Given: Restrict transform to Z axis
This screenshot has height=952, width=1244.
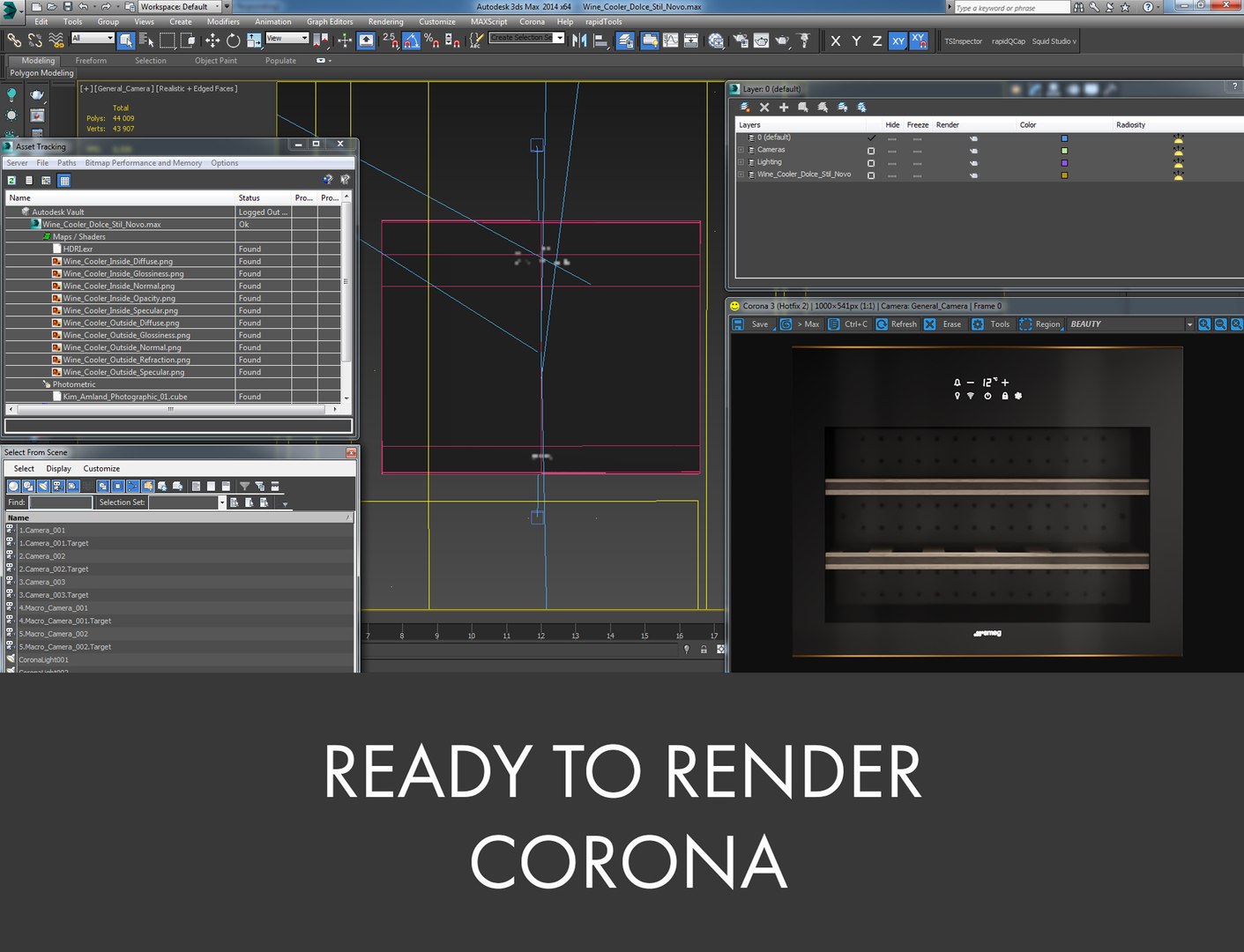Looking at the screenshot, I should click(x=876, y=41).
